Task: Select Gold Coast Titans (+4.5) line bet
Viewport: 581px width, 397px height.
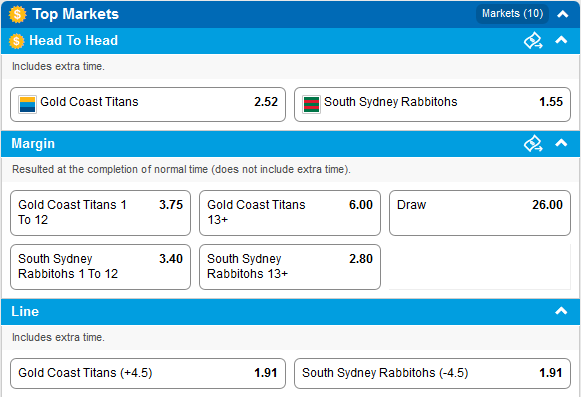Action: 148,373
